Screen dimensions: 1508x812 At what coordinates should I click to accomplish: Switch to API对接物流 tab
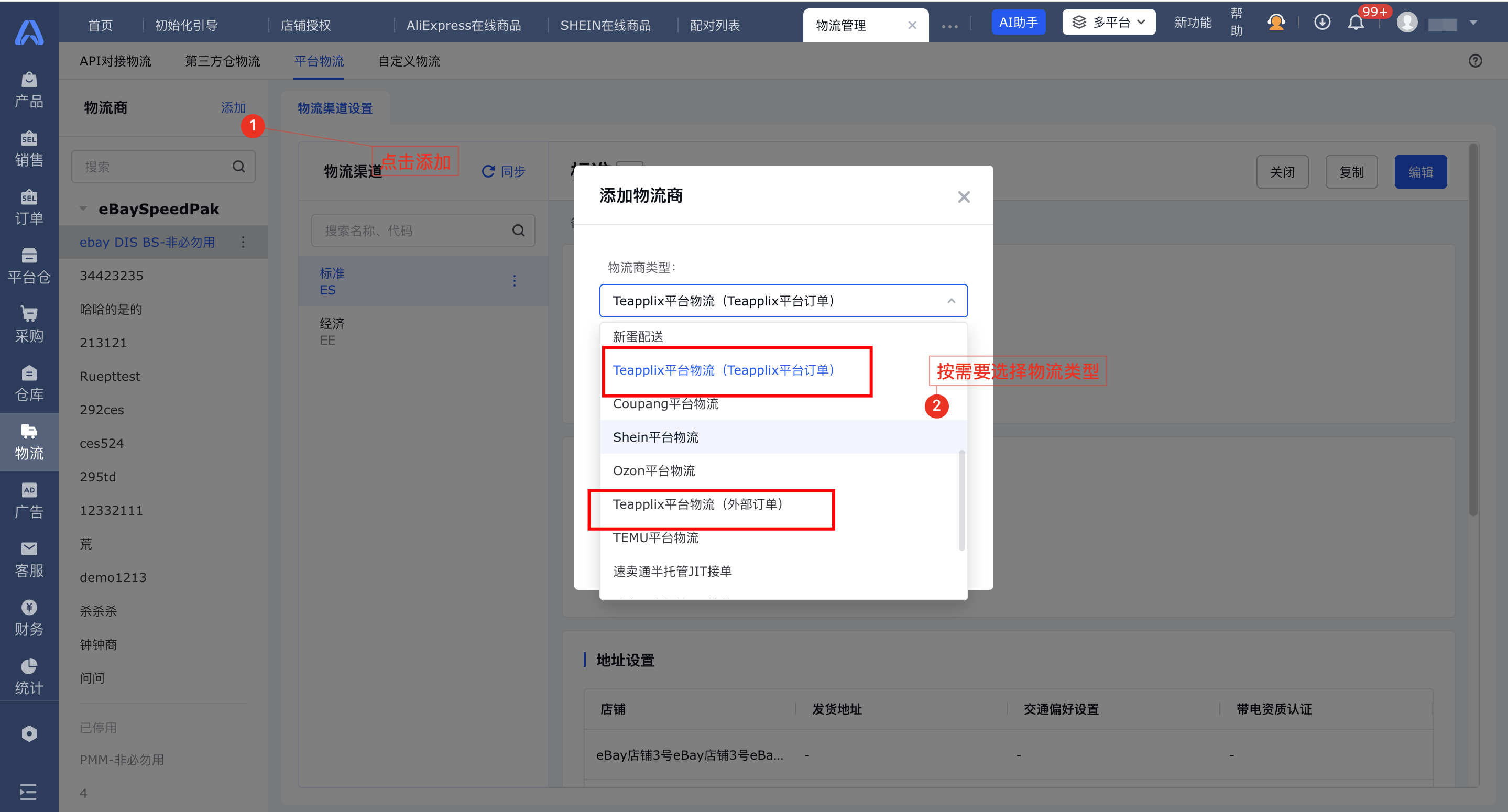click(x=115, y=61)
